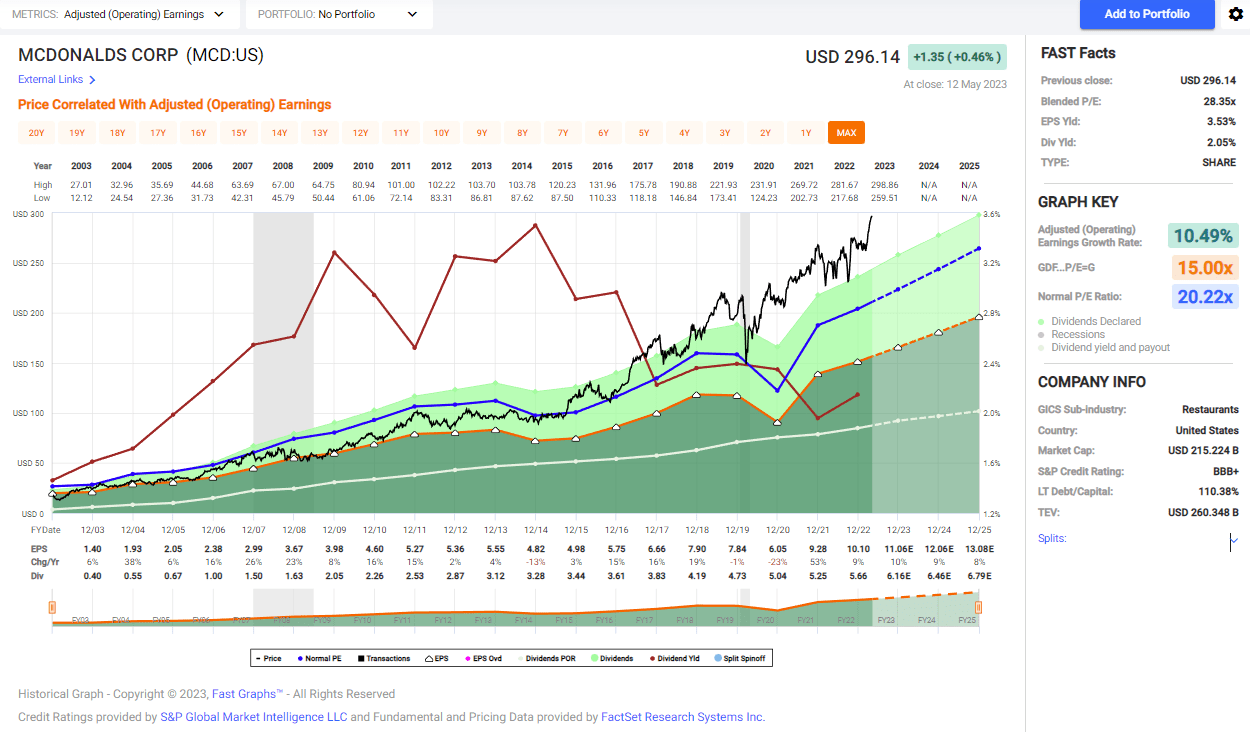
Task: Select the 18Y time range
Action: pyautogui.click(x=117, y=133)
